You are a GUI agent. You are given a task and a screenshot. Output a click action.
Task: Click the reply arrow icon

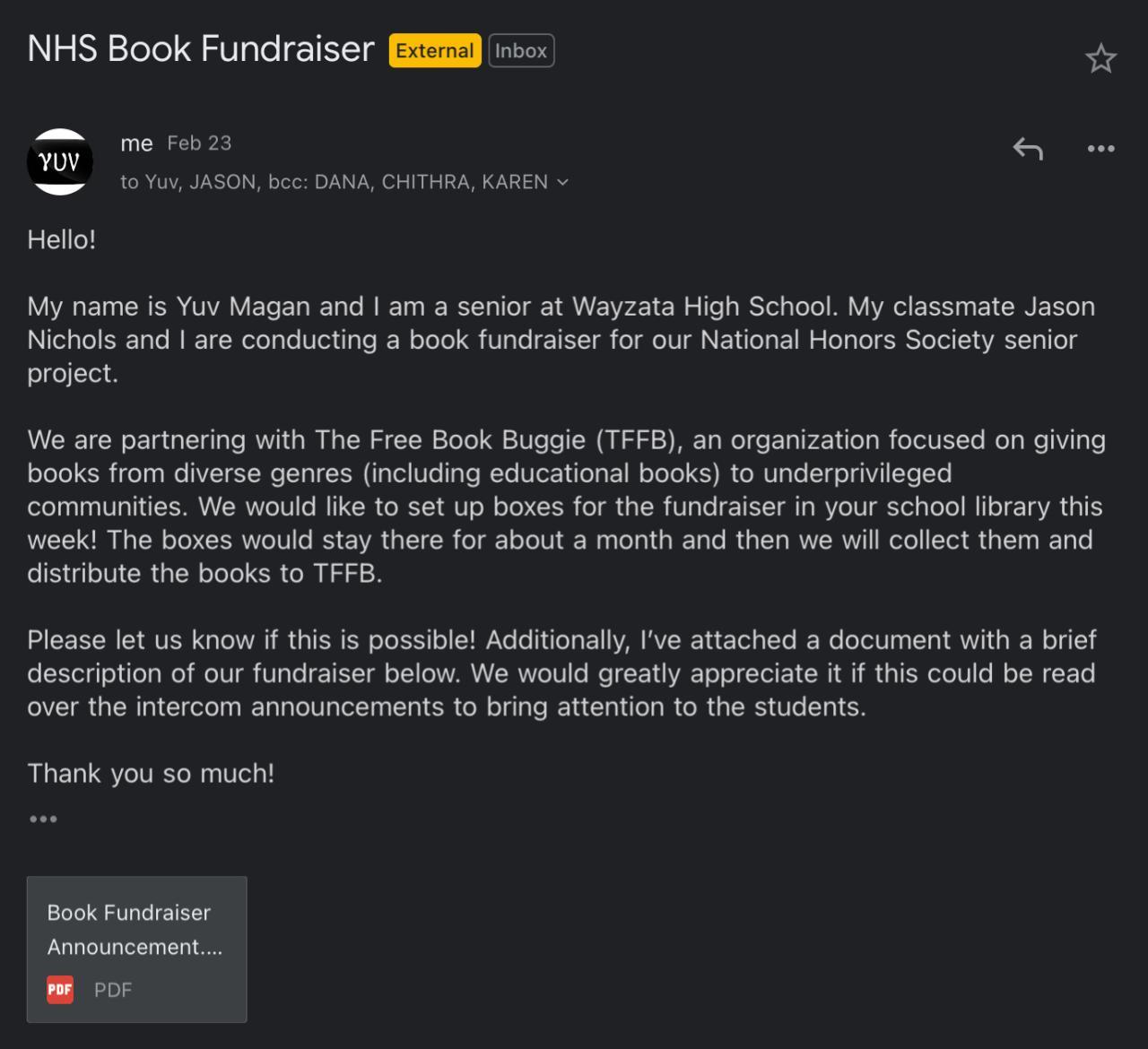click(1028, 149)
